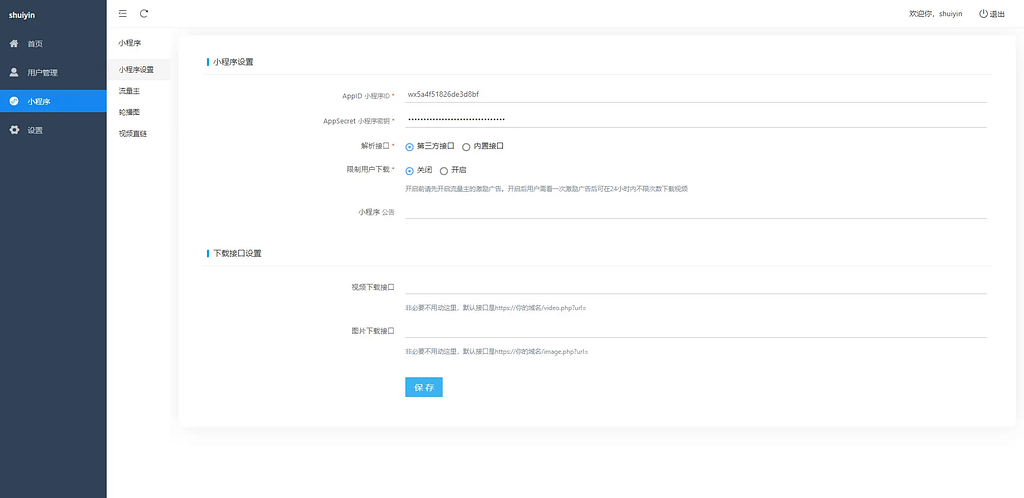Image resolution: width=1024 pixels, height=498 pixels.
Task: Click the mini-program icon beside 小程序 in sidebar
Action: pyautogui.click(x=14, y=101)
